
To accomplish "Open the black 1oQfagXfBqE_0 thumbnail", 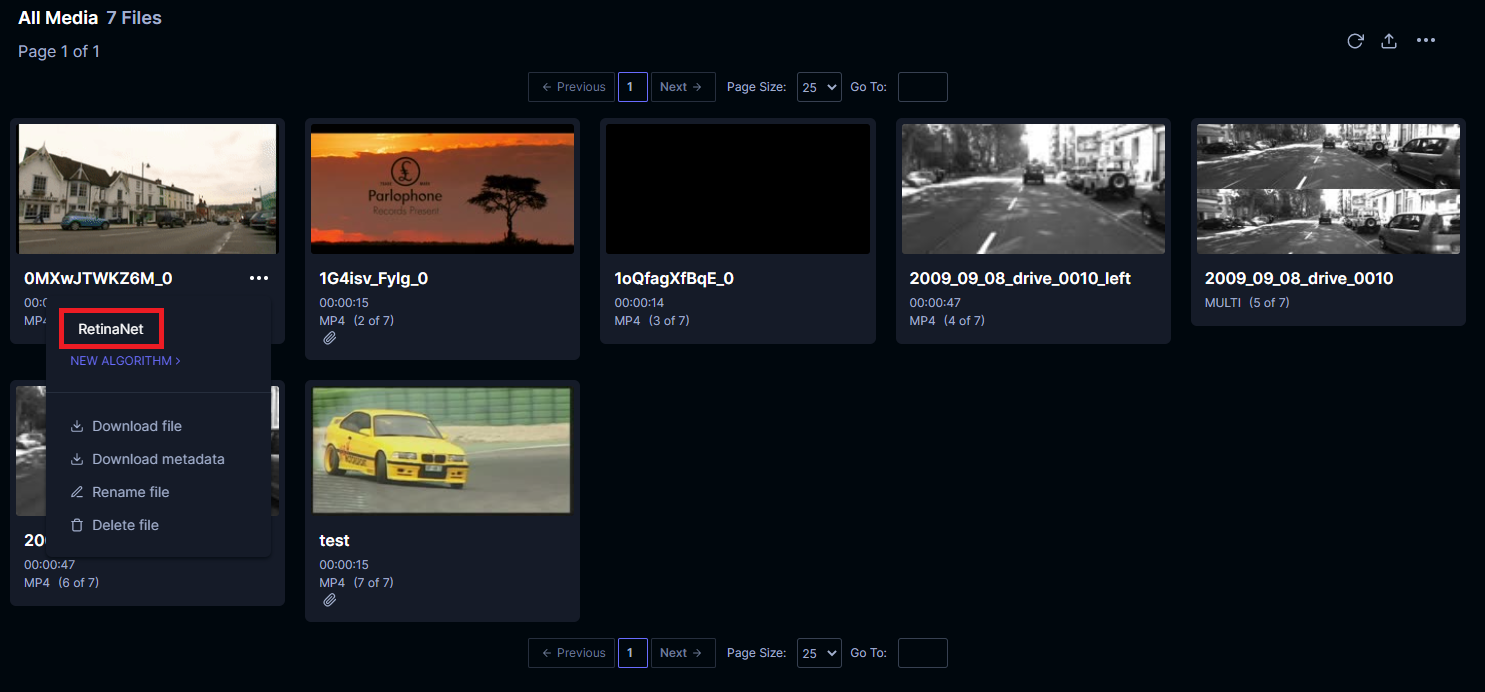I will click(737, 189).
